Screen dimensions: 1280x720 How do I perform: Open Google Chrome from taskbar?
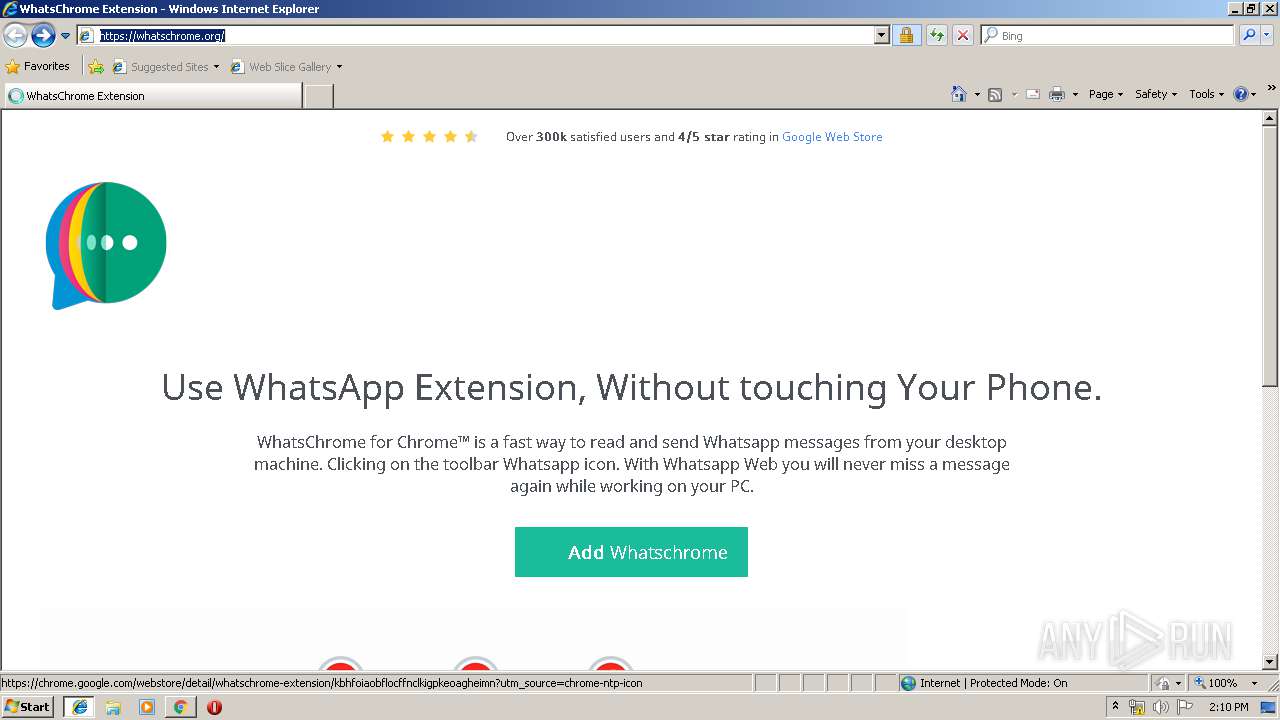click(x=180, y=707)
